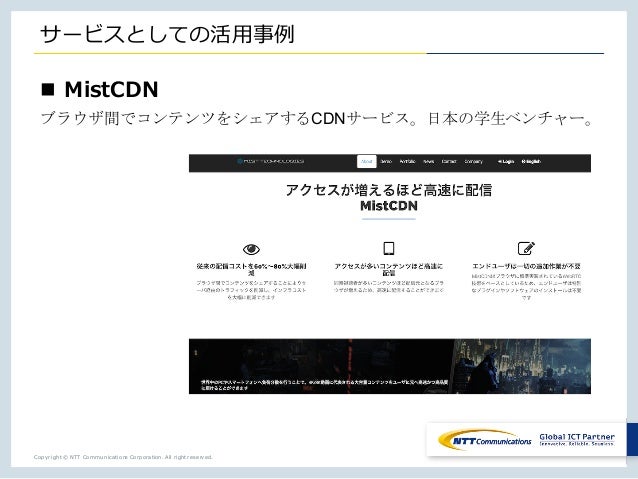The height and width of the screenshot is (479, 638).
Task: Click the slide title サービスとしての活用事例
Action: [167, 34]
